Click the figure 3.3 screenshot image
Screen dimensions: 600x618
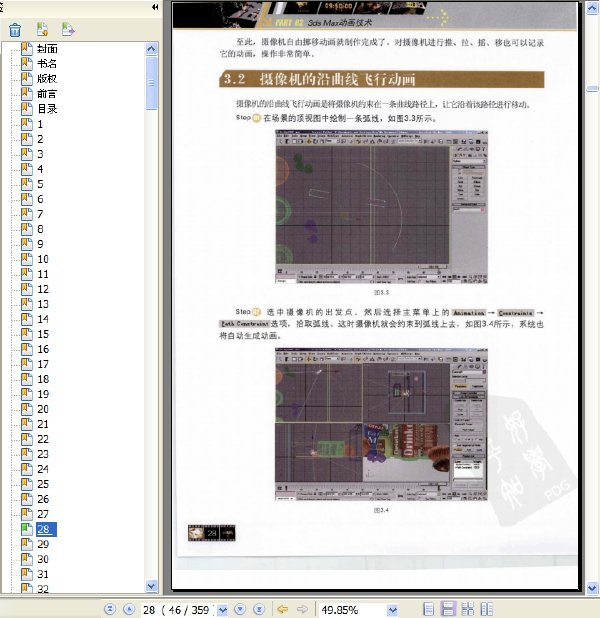381,207
